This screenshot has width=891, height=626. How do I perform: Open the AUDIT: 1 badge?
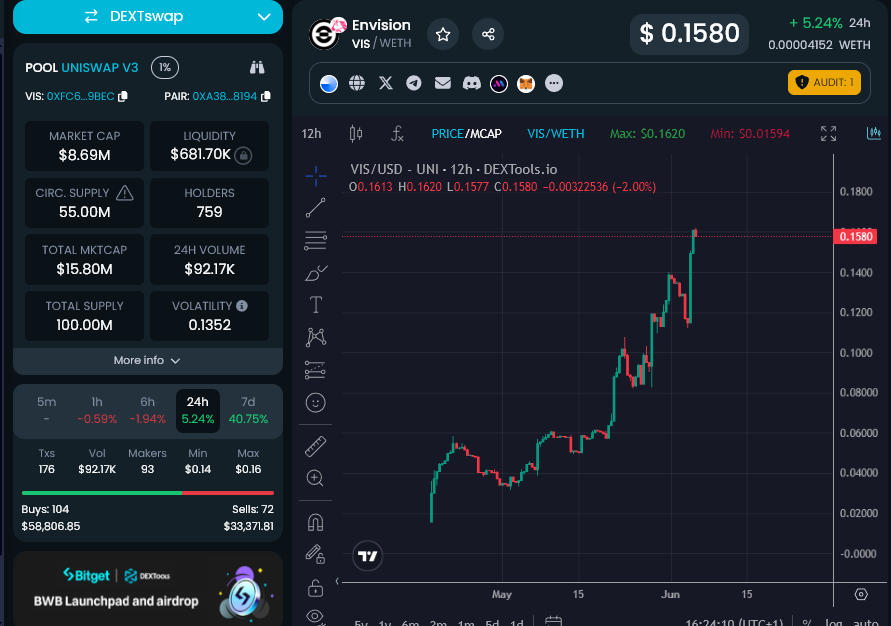coord(824,82)
